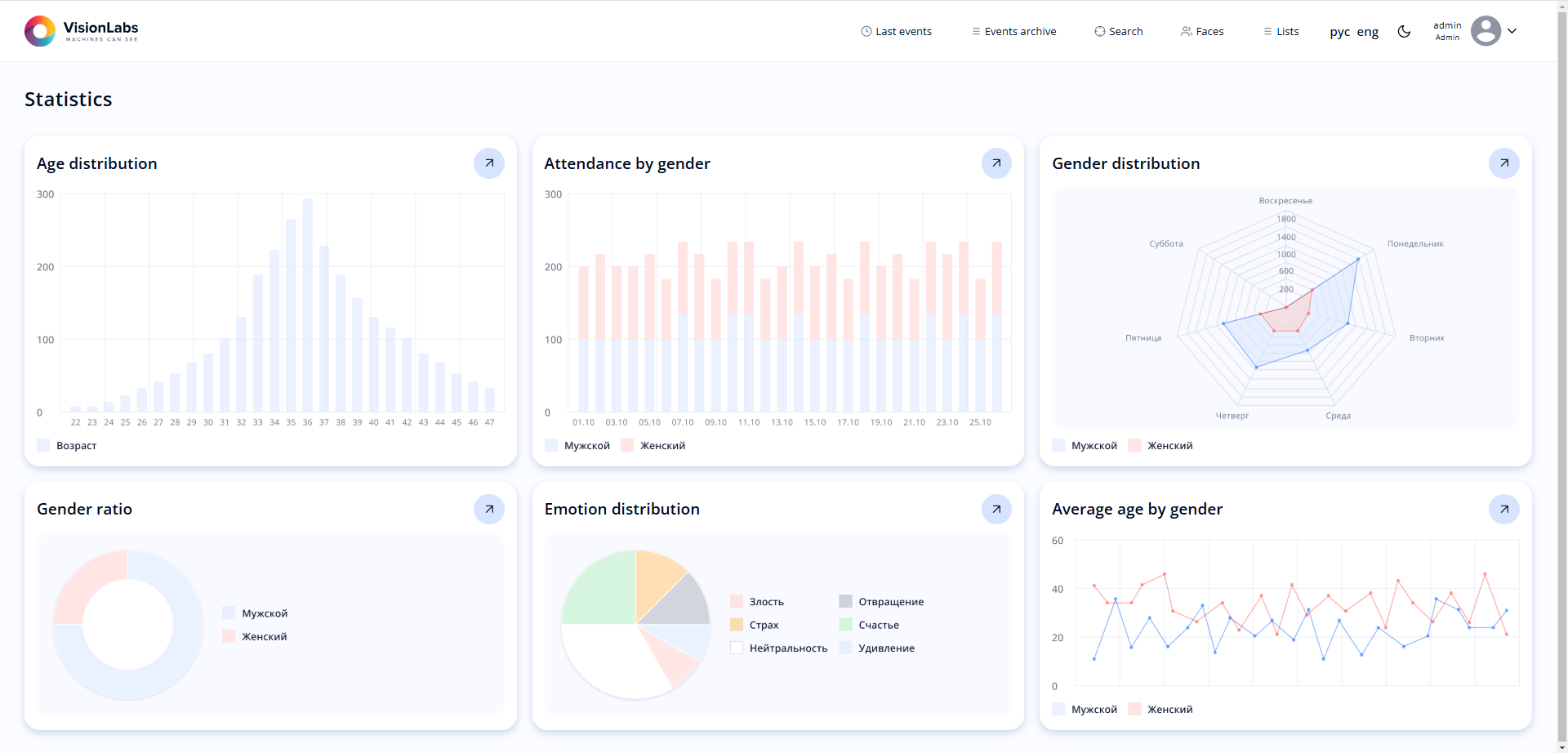This screenshot has height=753, width=1568.
Task: Go to Events archive
Action: (1013, 31)
